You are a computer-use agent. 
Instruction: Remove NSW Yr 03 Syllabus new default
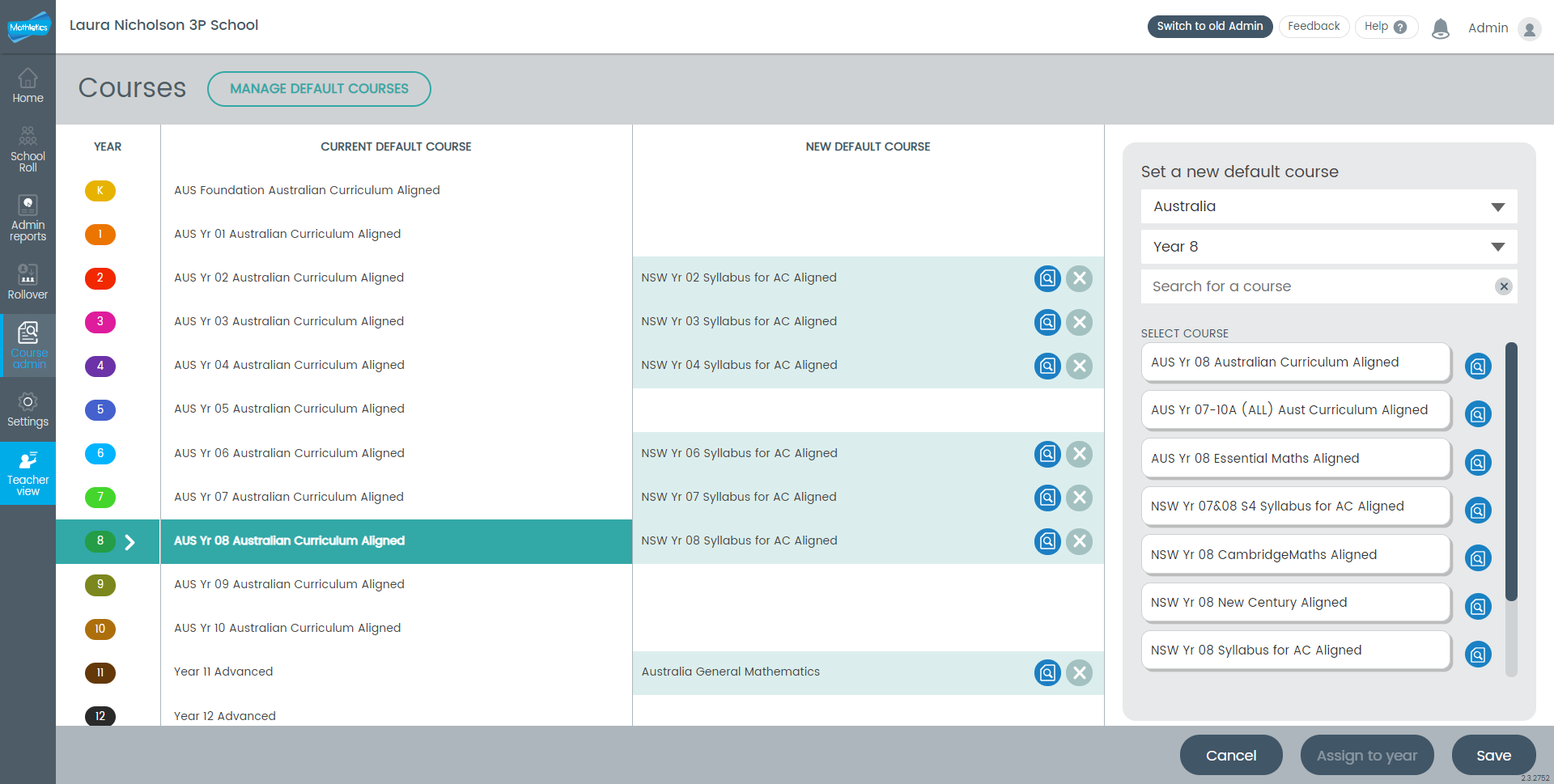tap(1079, 322)
